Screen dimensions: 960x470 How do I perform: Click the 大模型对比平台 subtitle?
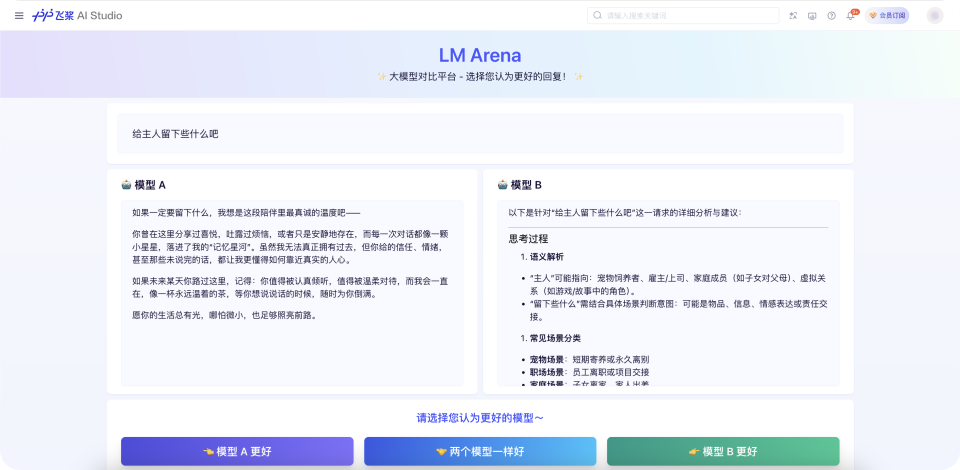480,76
